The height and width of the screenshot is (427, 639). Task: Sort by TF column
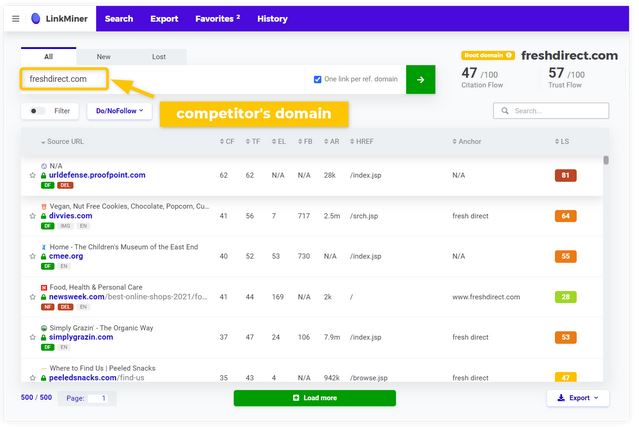click(x=253, y=141)
